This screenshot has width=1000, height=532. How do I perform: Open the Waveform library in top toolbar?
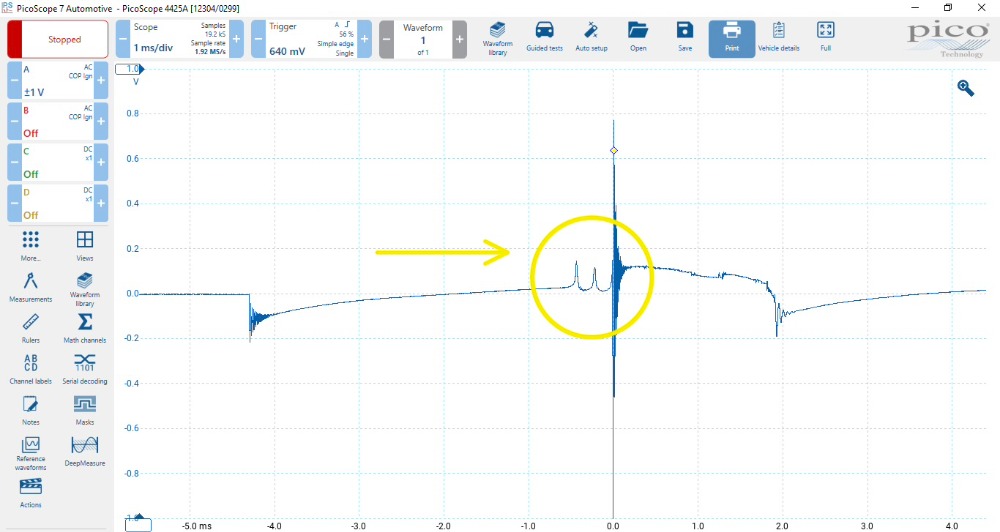point(498,37)
